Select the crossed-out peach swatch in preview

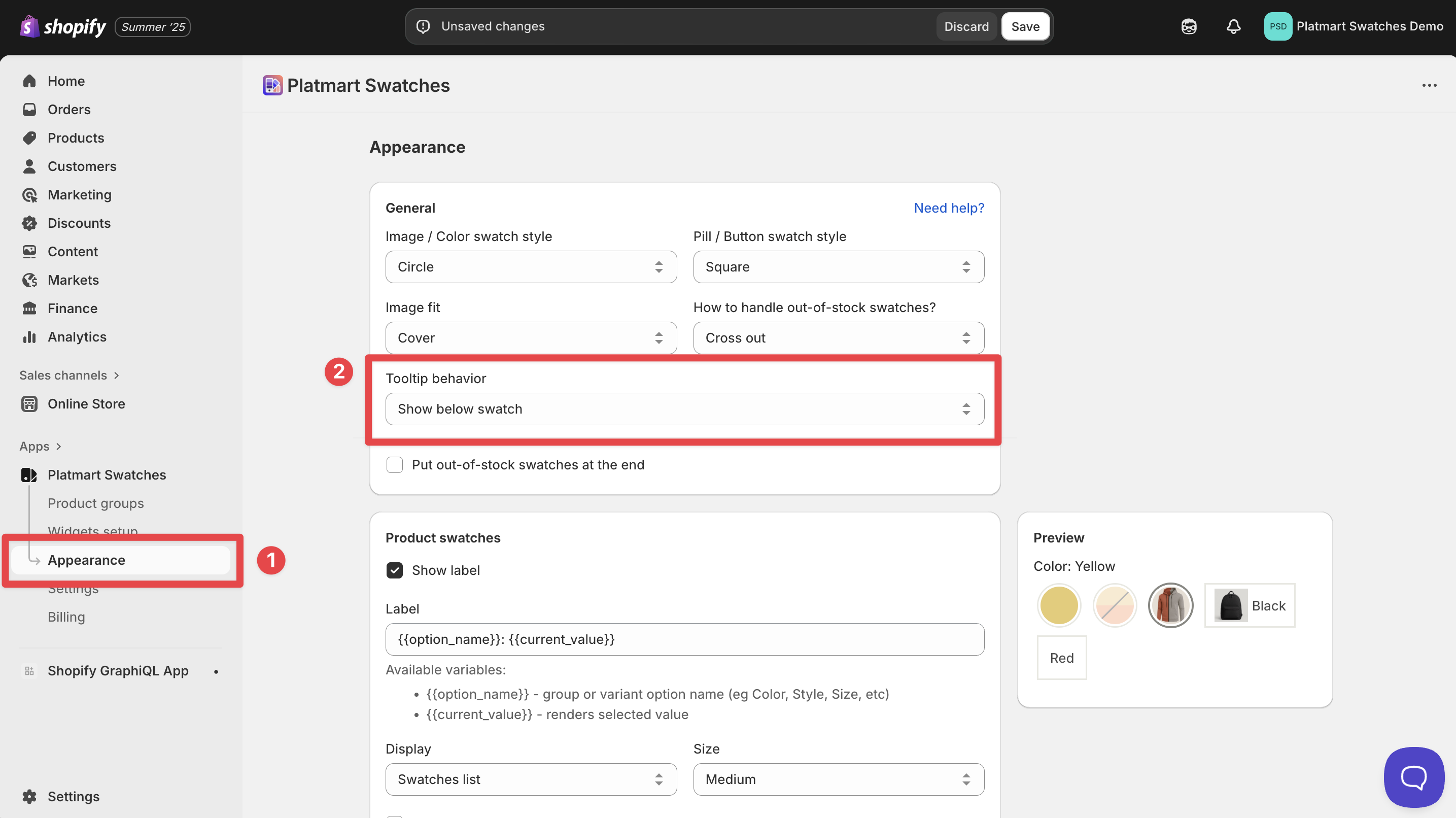pyautogui.click(x=1115, y=606)
